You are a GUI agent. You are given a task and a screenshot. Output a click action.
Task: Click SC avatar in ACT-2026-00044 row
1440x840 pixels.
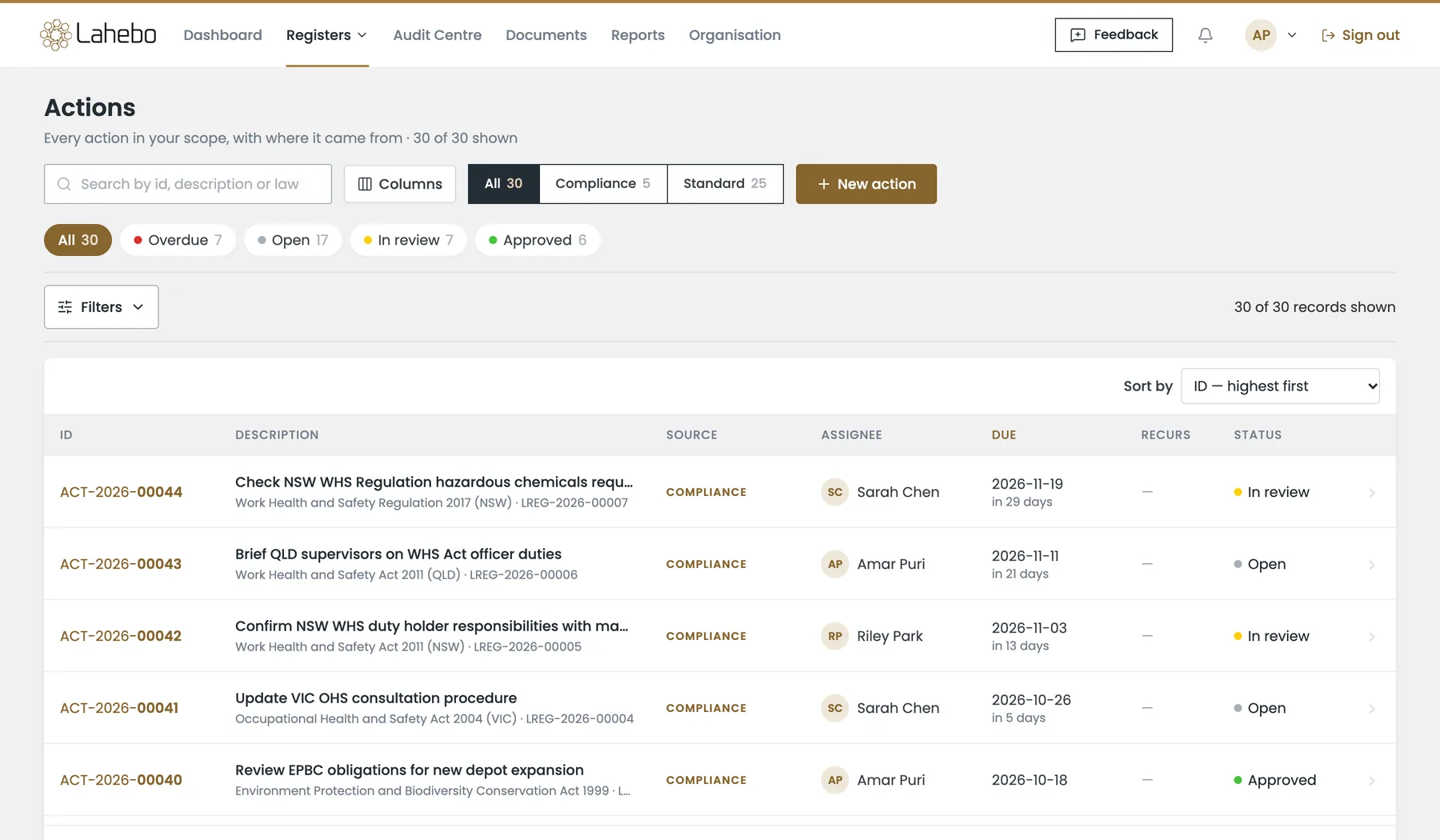coord(834,492)
